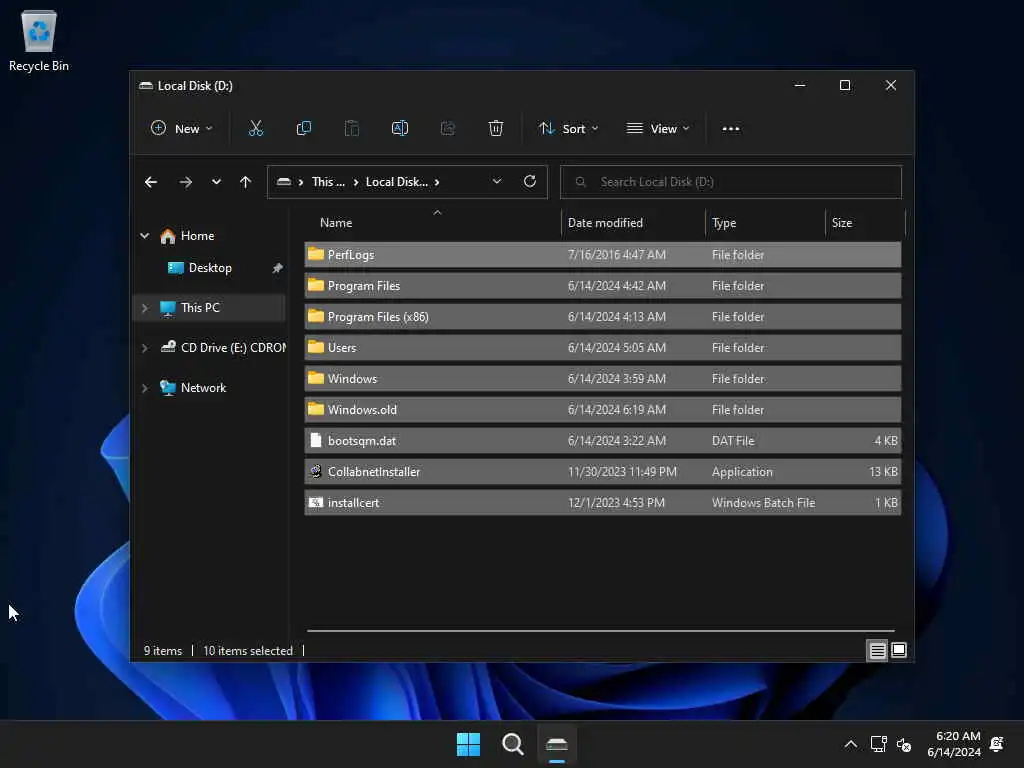The image size is (1024, 768).
Task: Click the network tray icon
Action: 878,744
